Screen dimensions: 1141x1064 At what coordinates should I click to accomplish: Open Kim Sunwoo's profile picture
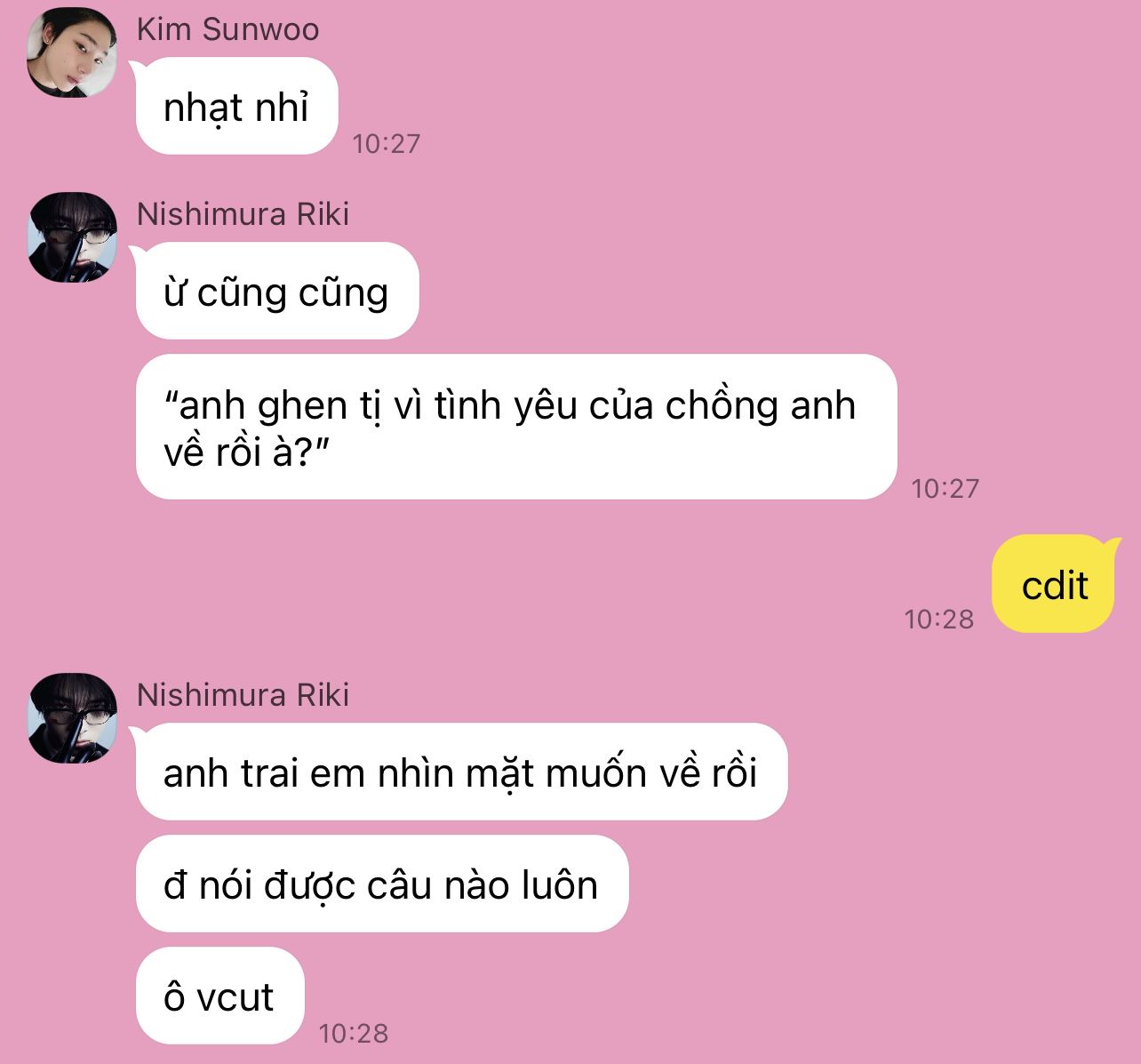pos(72,53)
